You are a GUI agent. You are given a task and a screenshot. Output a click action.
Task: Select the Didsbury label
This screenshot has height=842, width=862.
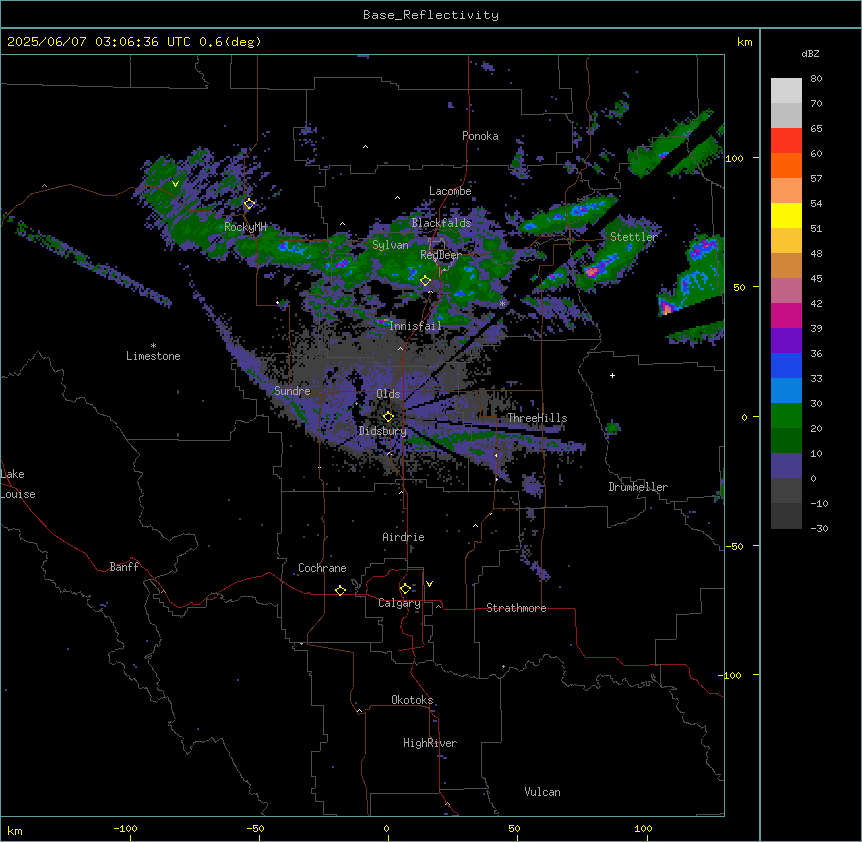[383, 431]
